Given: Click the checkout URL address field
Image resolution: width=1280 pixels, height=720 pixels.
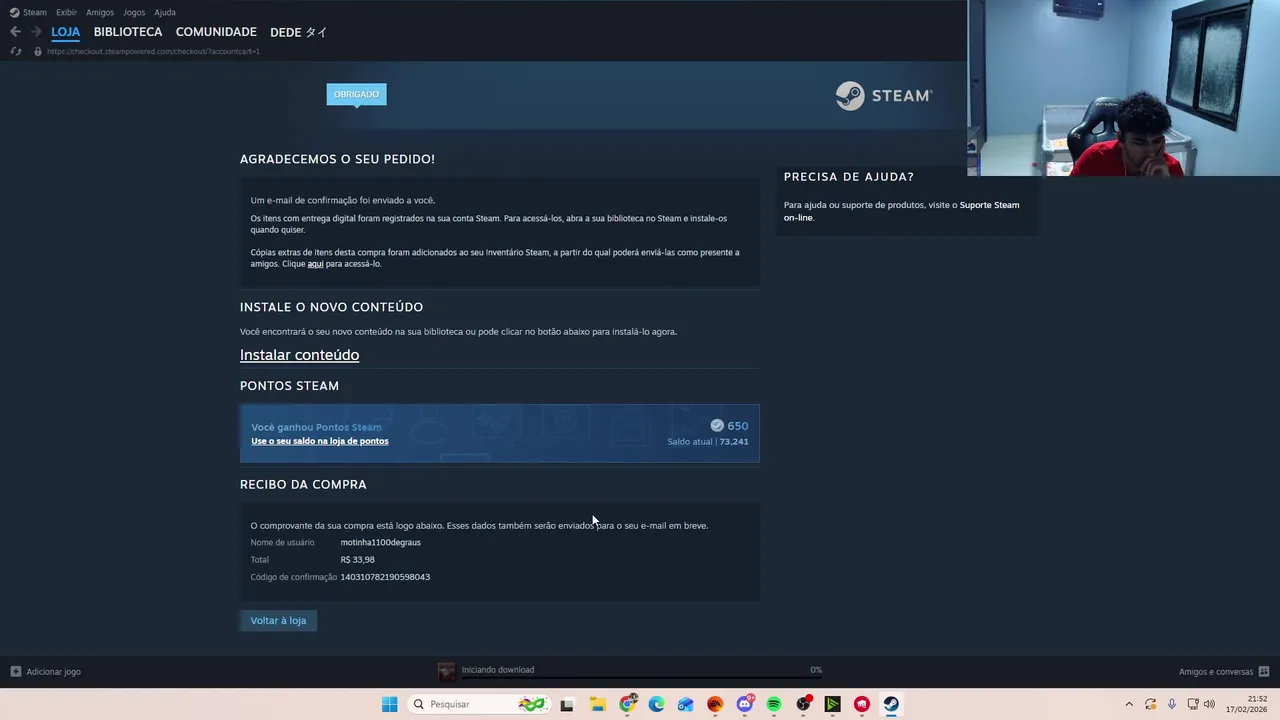Looking at the screenshot, I should 153,51.
